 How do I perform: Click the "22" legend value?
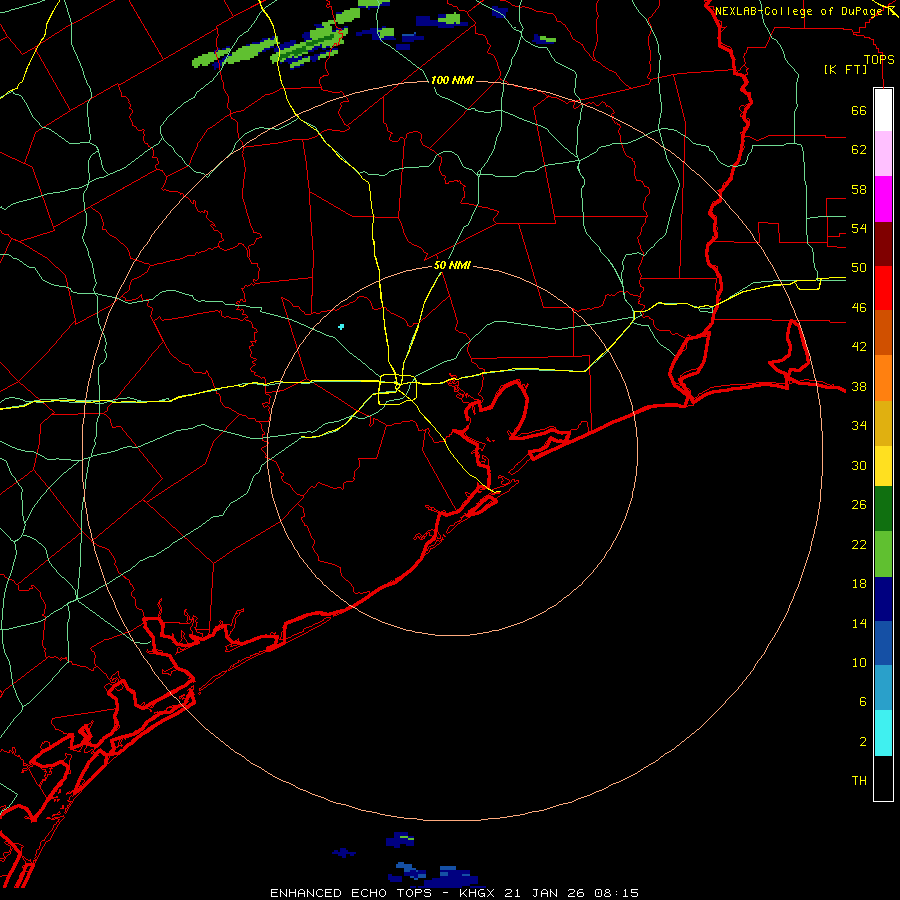tap(859, 544)
